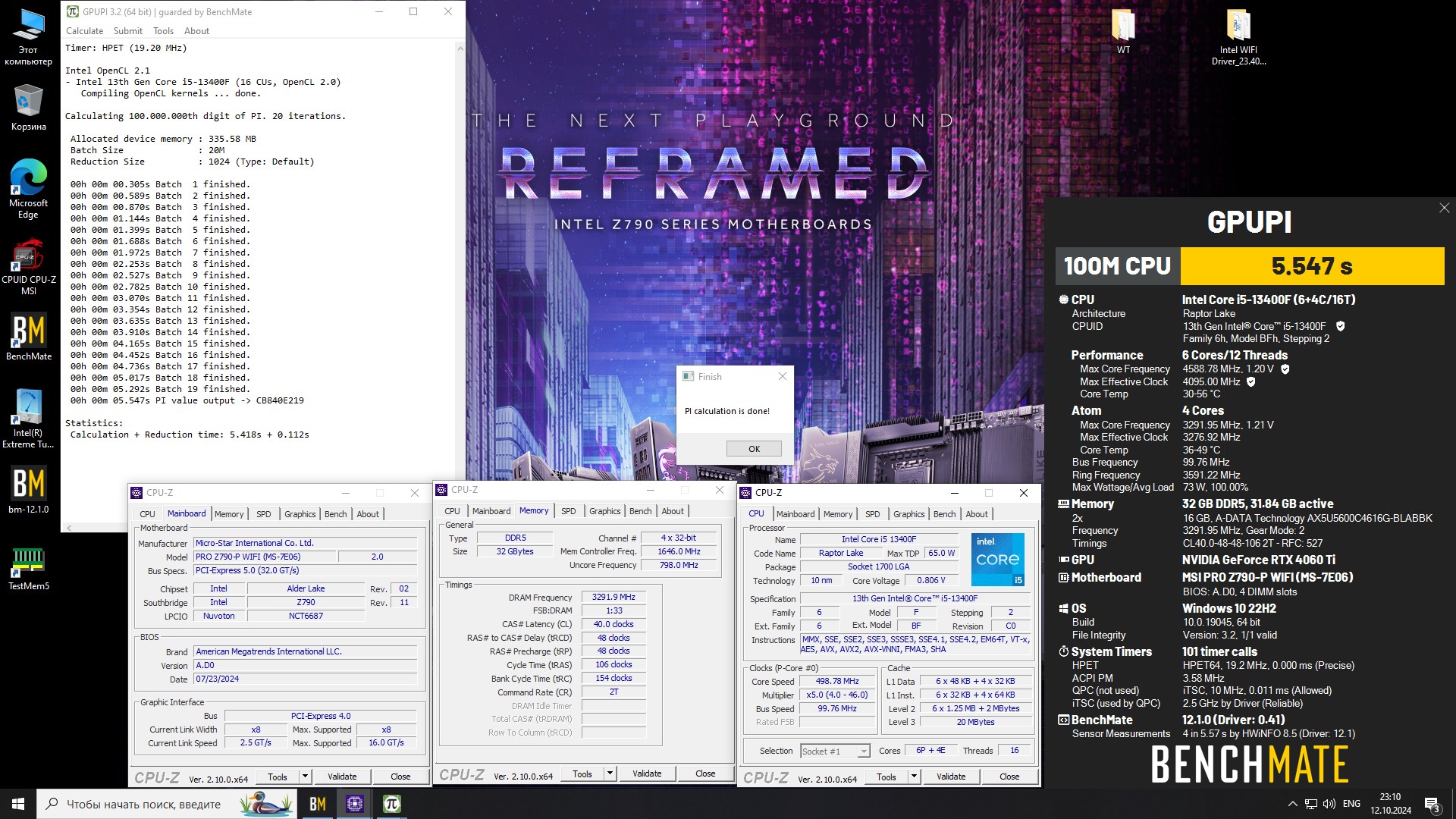Open the WT folder on desktop

click(1123, 32)
